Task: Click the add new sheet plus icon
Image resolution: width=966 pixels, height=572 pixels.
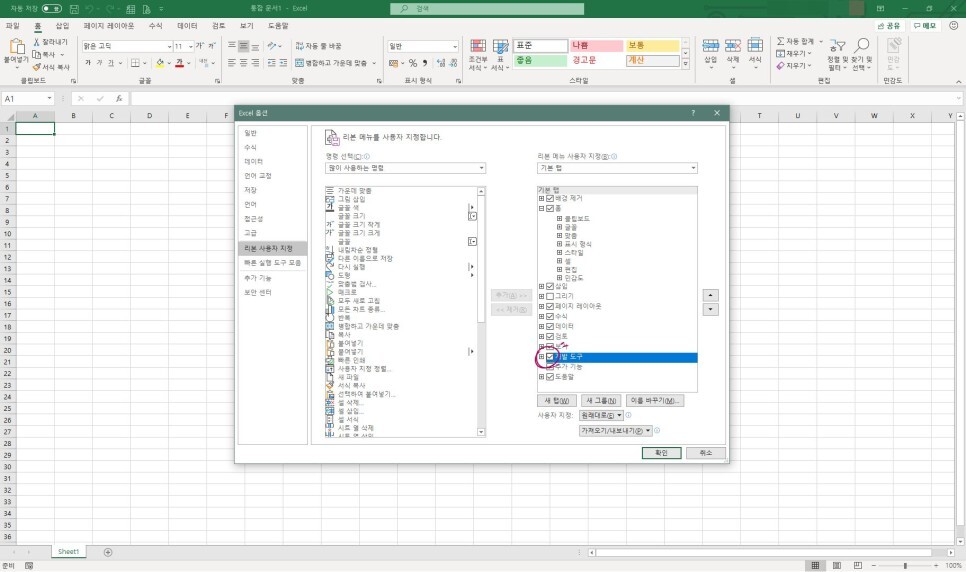Action: click(108, 552)
